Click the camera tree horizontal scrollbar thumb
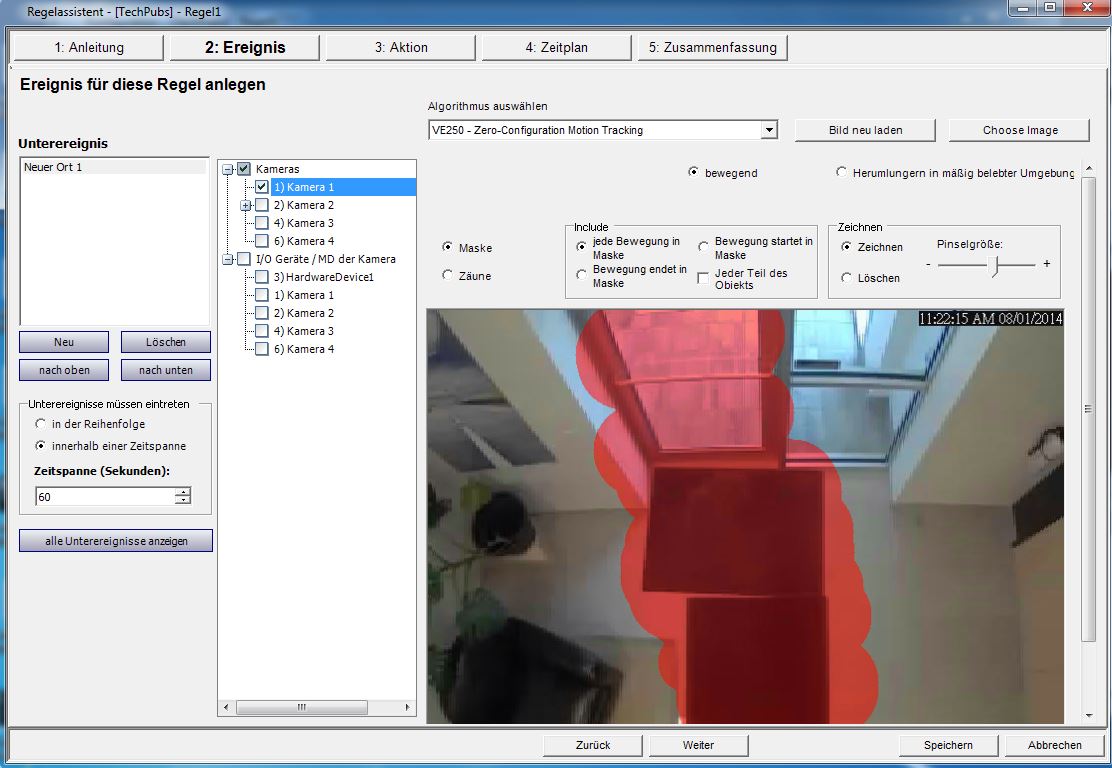The height and width of the screenshot is (768, 1112). (301, 707)
